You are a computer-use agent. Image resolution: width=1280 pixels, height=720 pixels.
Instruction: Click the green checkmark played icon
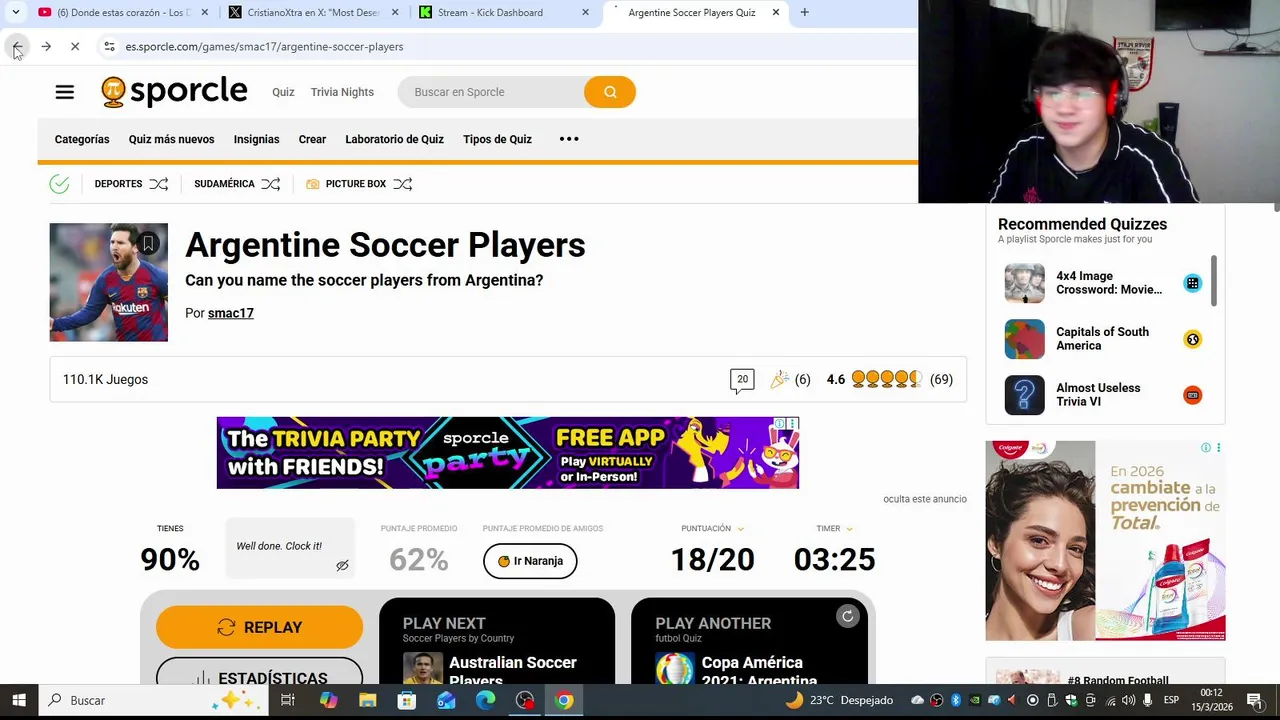[59, 184]
